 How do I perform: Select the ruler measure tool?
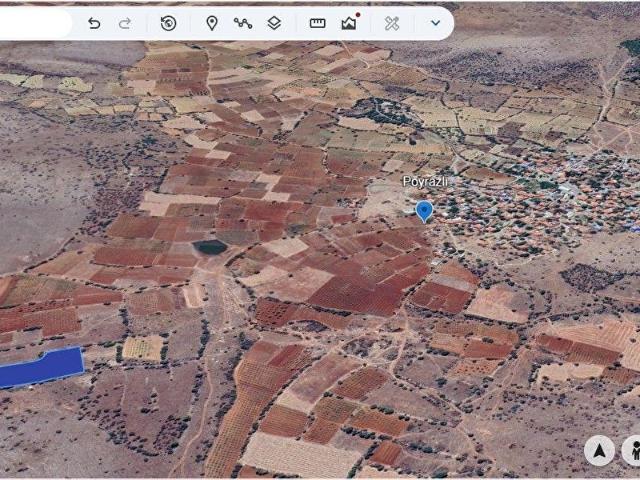317,23
